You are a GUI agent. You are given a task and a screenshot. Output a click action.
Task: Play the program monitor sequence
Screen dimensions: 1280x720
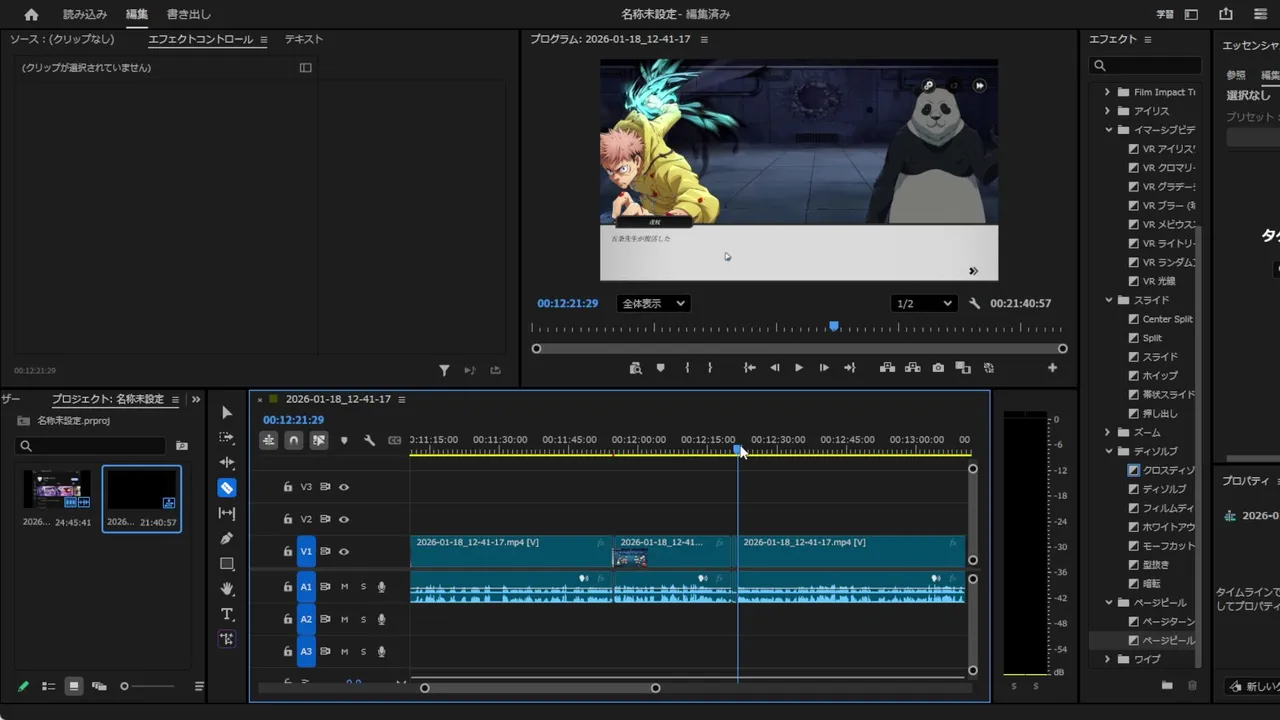click(x=798, y=368)
